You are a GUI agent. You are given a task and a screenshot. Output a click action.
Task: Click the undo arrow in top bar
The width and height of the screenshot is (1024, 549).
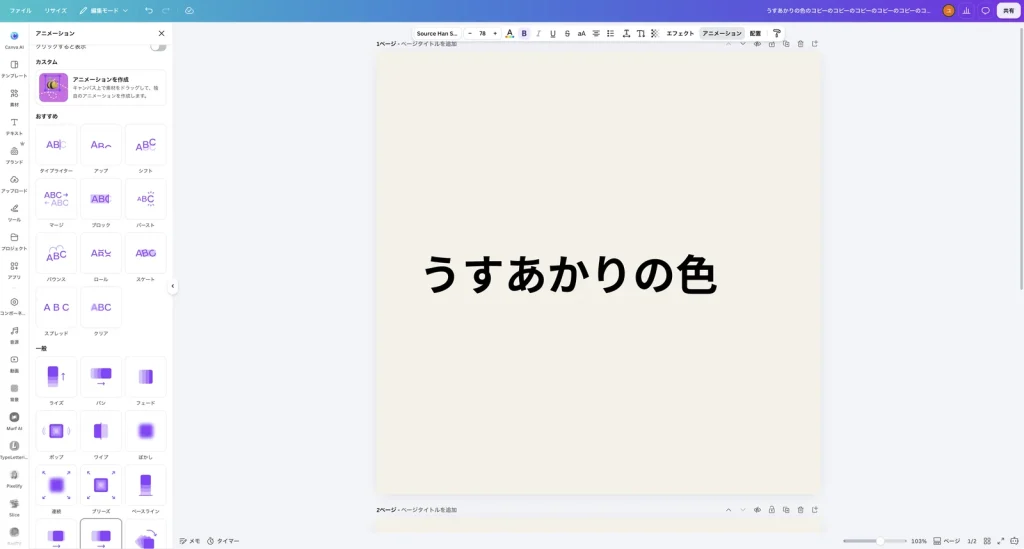tap(149, 10)
